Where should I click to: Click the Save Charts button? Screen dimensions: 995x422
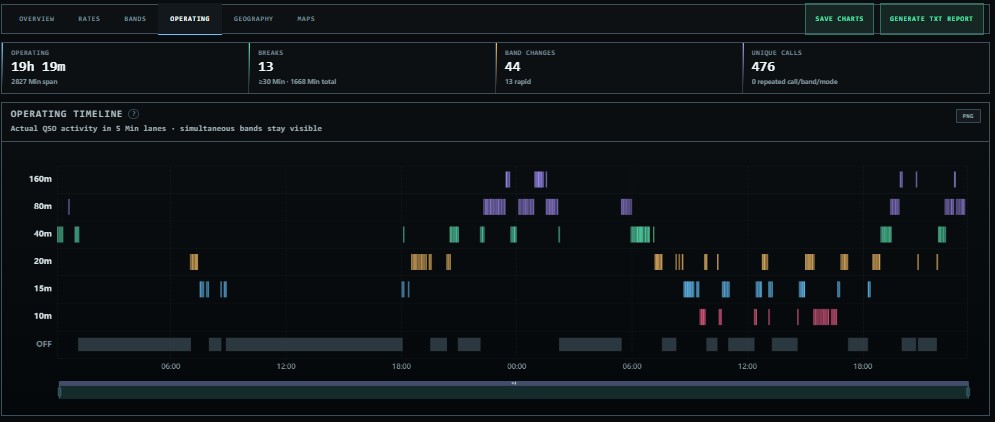click(839, 19)
